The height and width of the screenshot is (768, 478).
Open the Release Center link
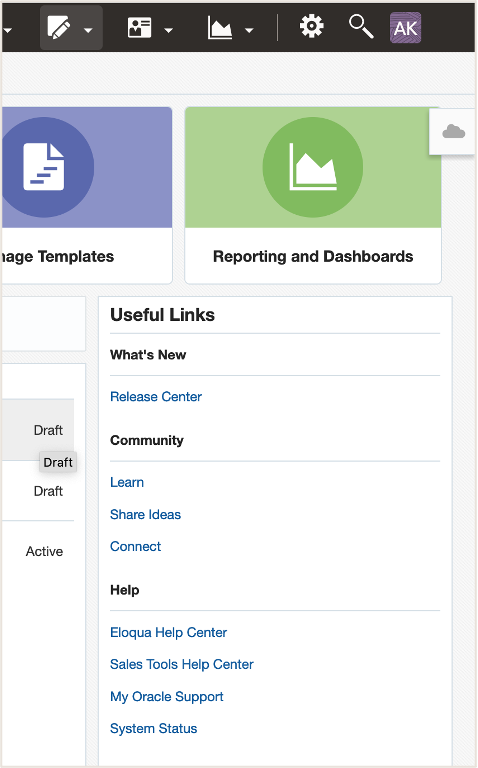click(x=156, y=396)
